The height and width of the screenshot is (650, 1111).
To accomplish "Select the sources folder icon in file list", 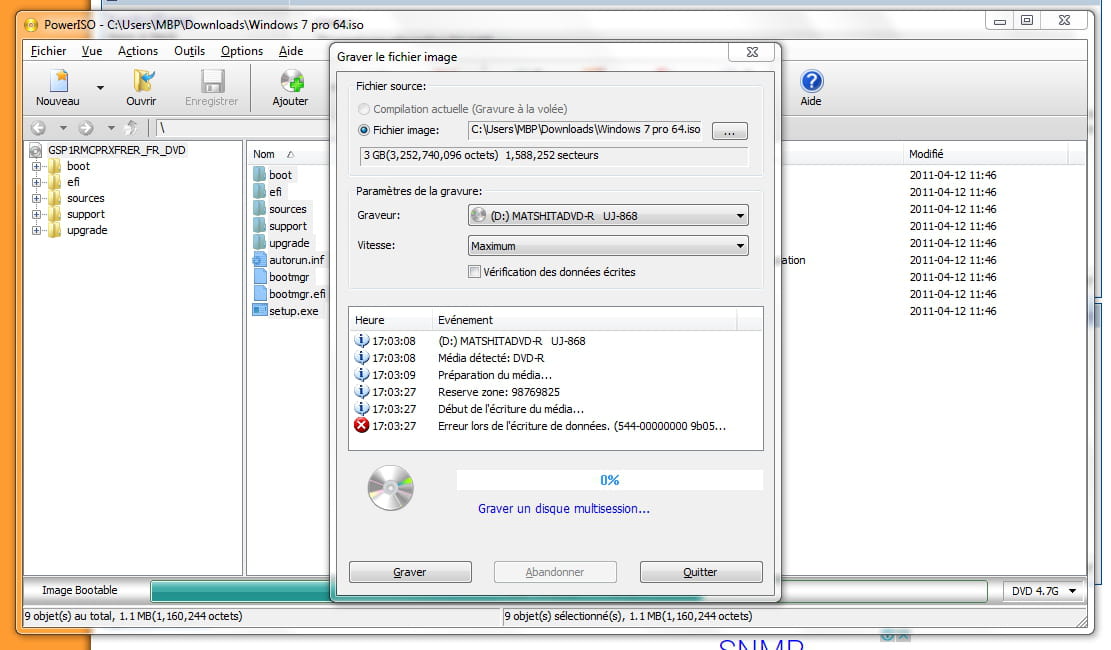I will [x=259, y=208].
